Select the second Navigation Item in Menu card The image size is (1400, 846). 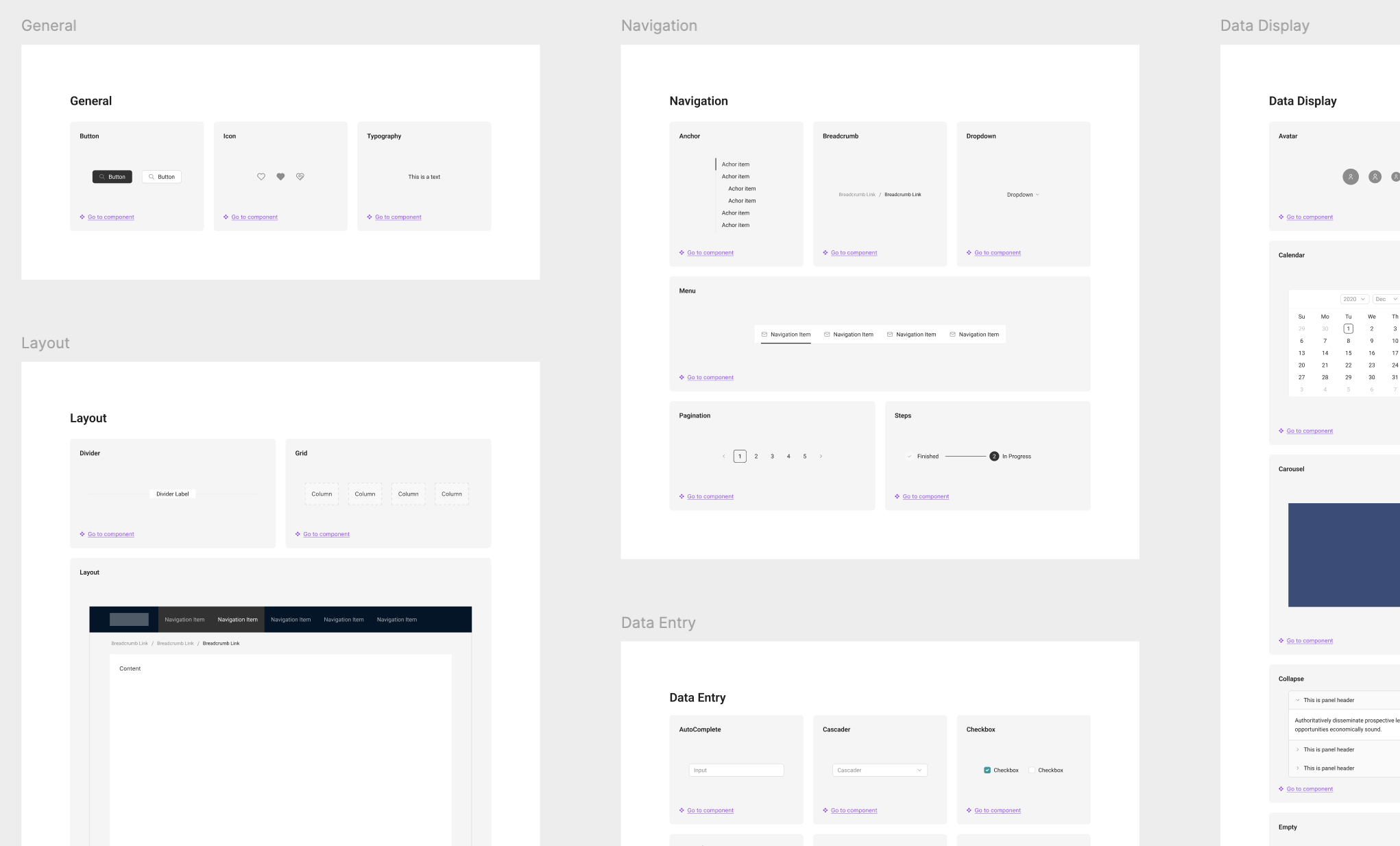click(849, 335)
